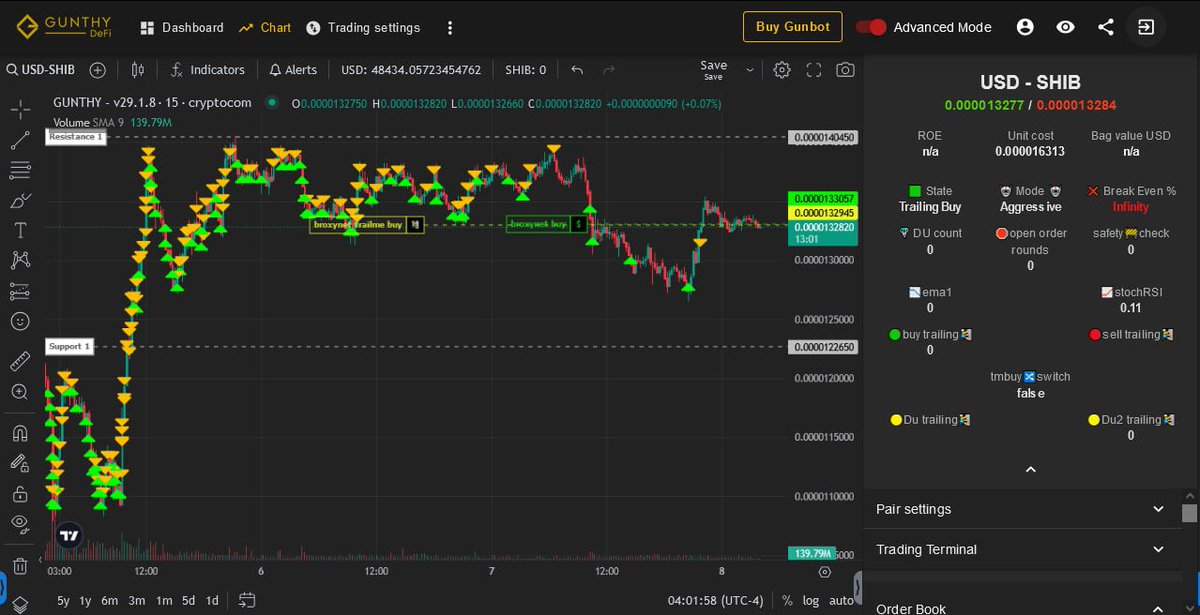Toggle magnet mode for drawings

[19, 433]
